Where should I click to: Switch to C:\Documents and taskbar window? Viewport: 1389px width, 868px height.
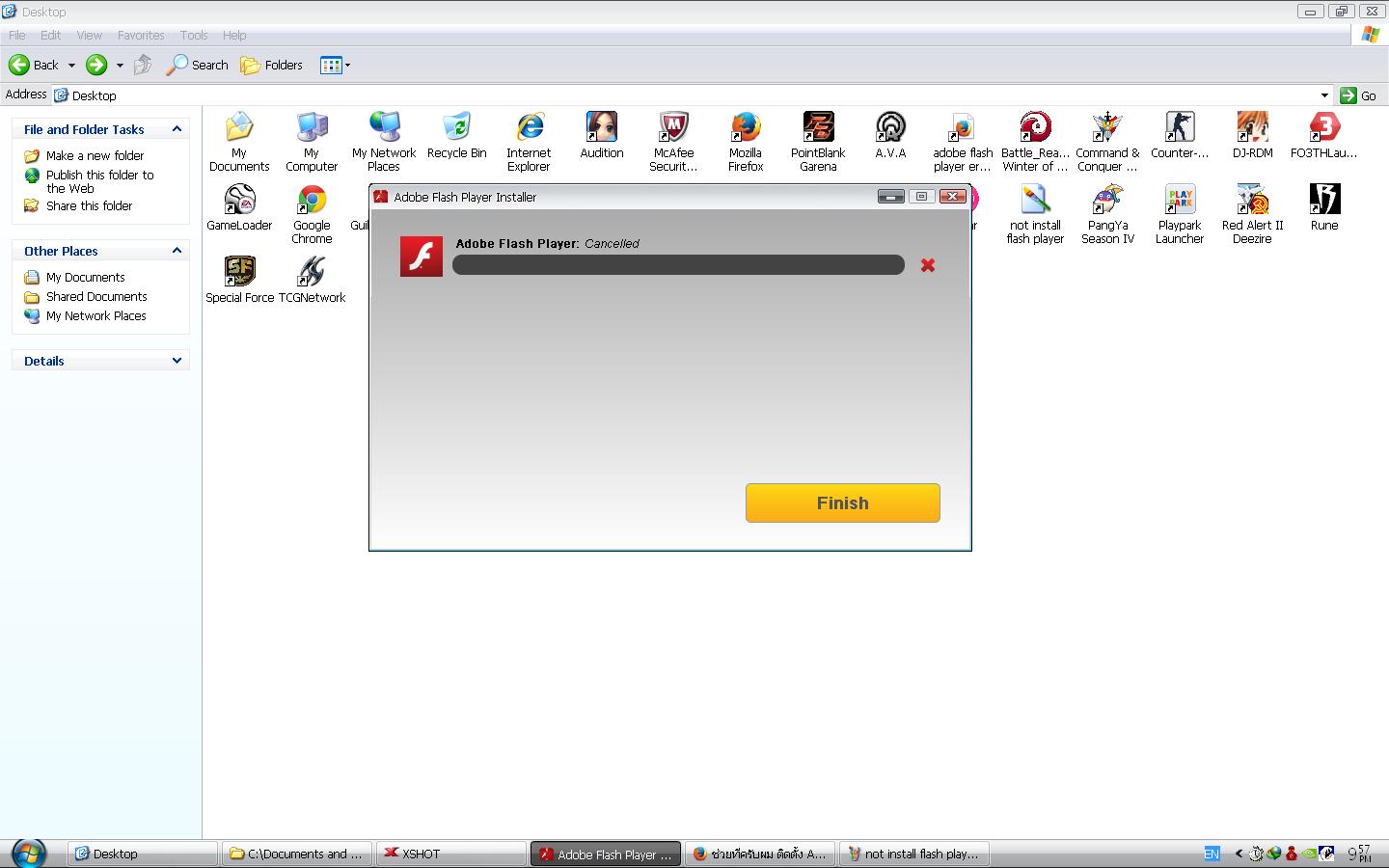pos(296,854)
